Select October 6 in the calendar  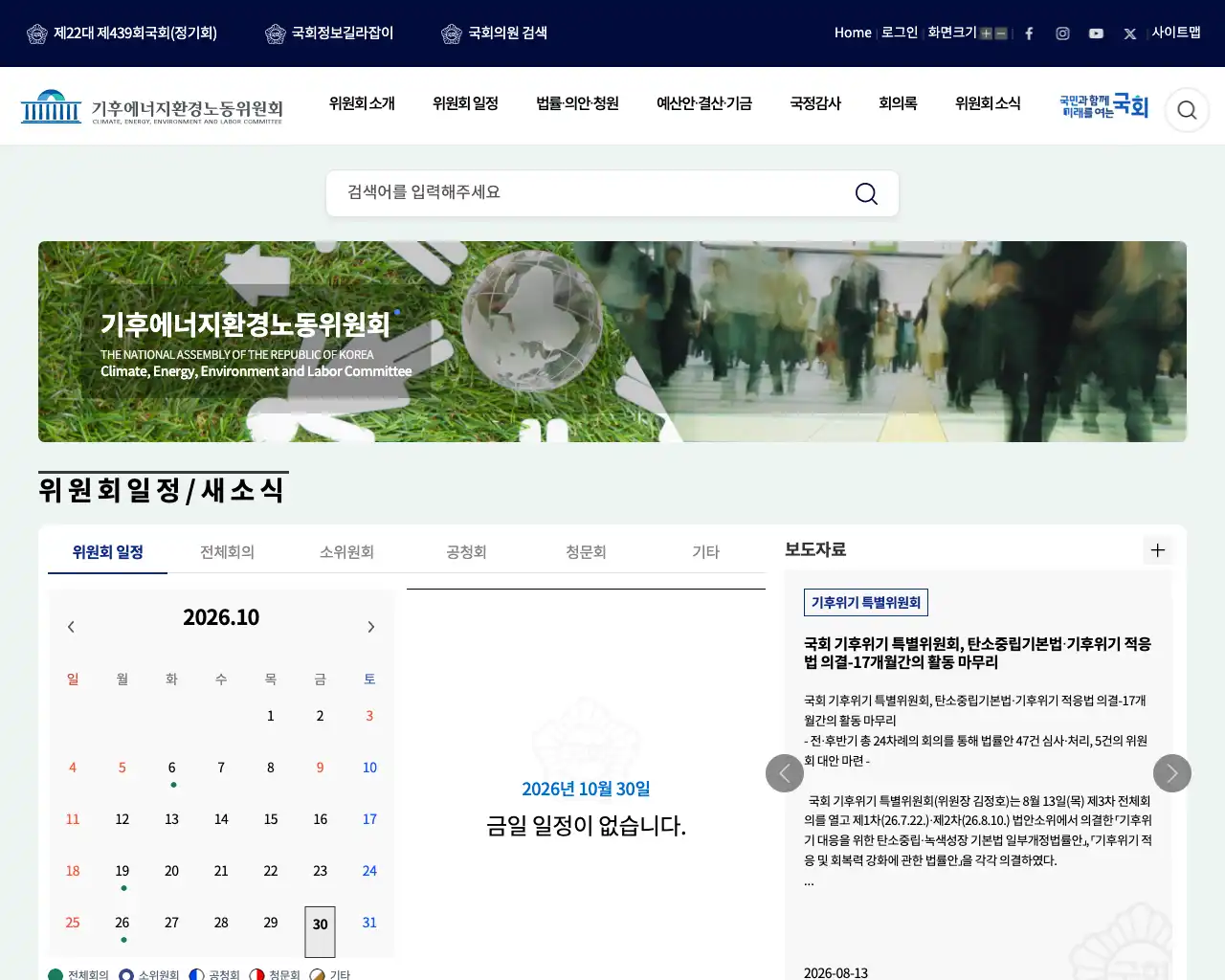171,768
